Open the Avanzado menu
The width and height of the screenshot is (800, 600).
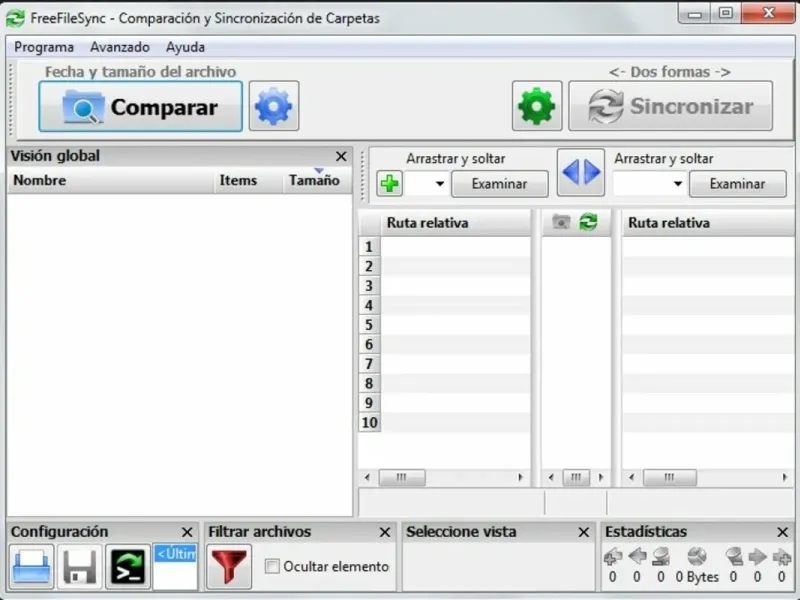120,47
